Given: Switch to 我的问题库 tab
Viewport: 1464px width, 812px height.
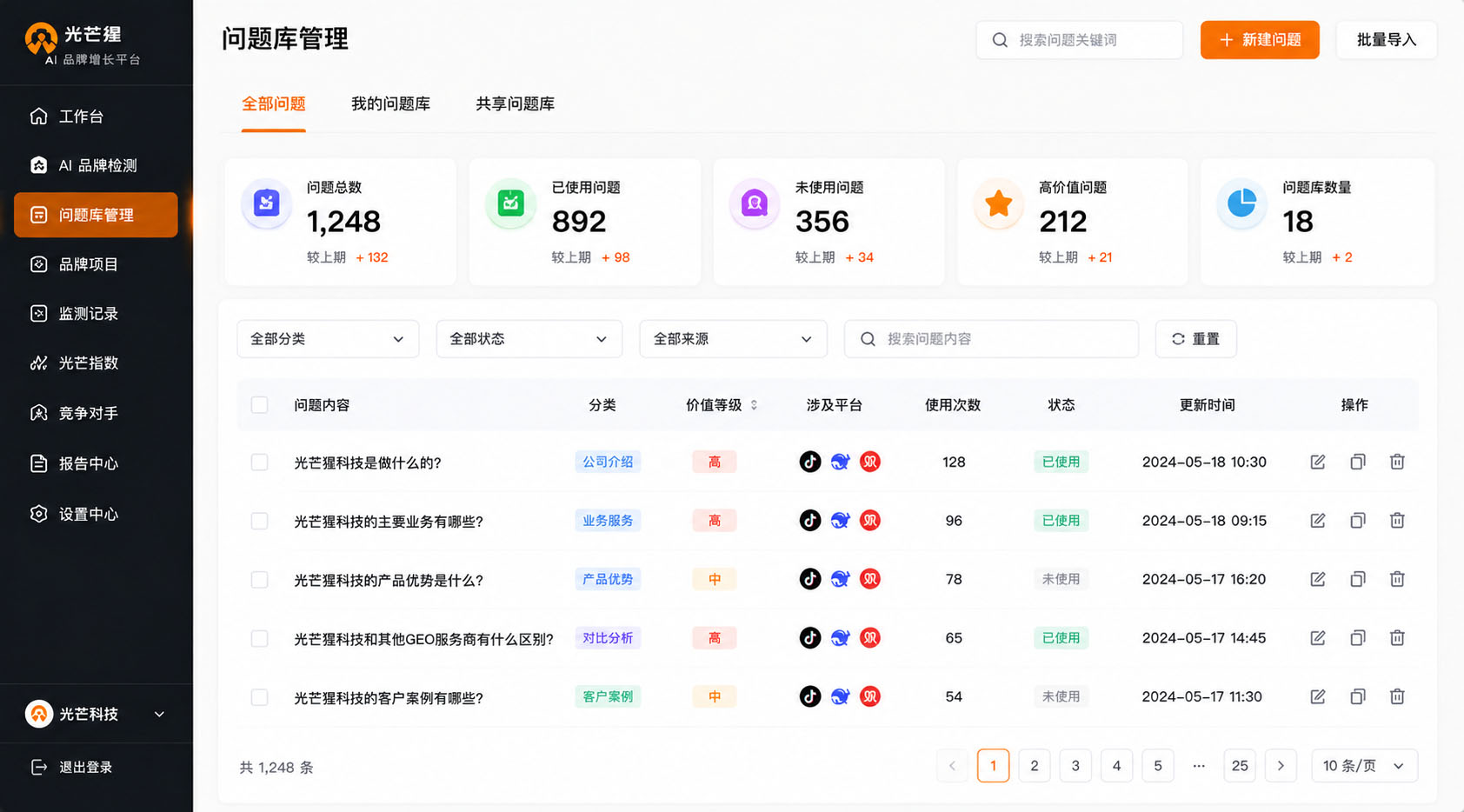Looking at the screenshot, I should (390, 104).
